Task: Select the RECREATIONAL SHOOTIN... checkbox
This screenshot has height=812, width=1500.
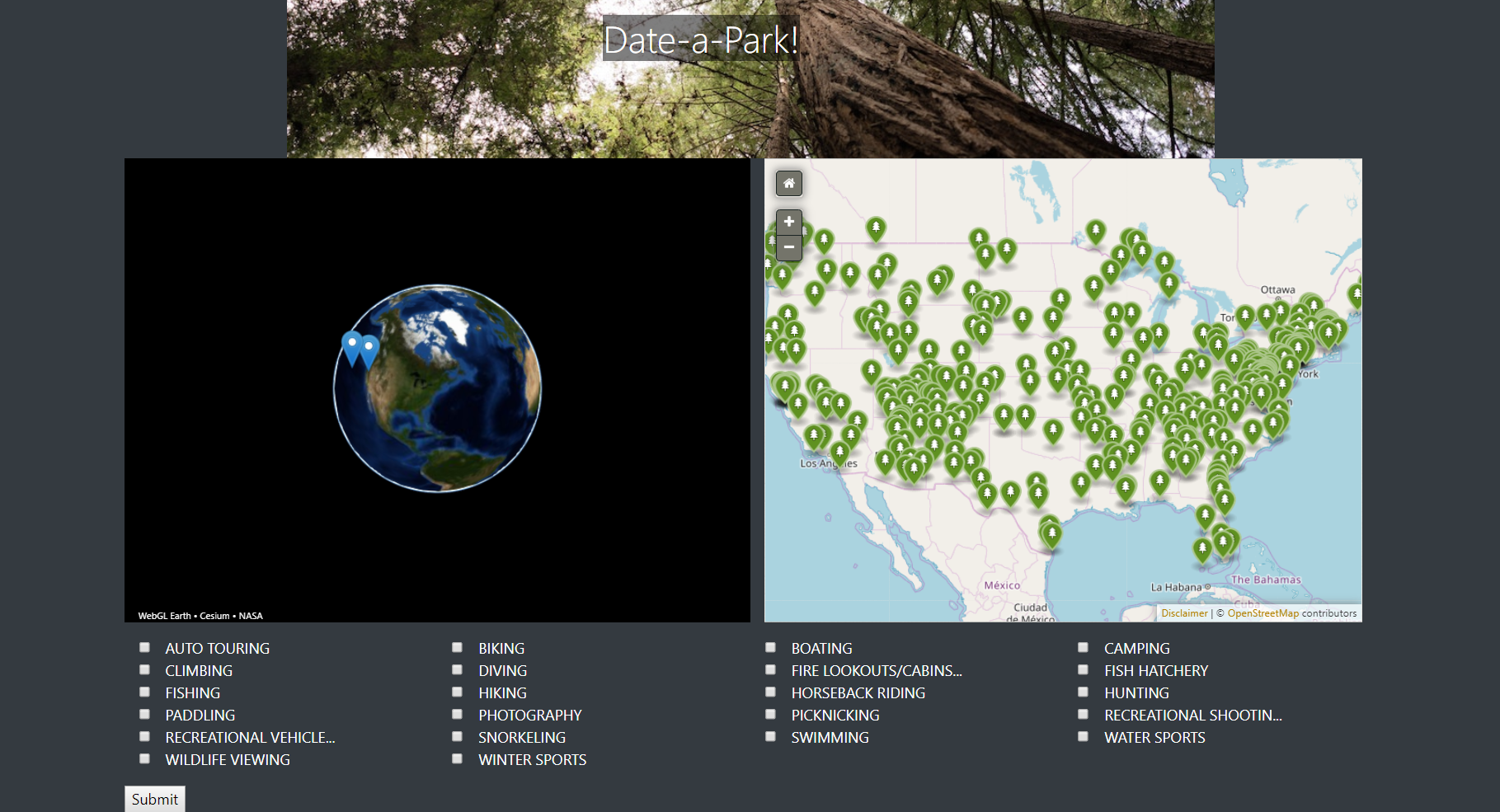Action: 1083,715
